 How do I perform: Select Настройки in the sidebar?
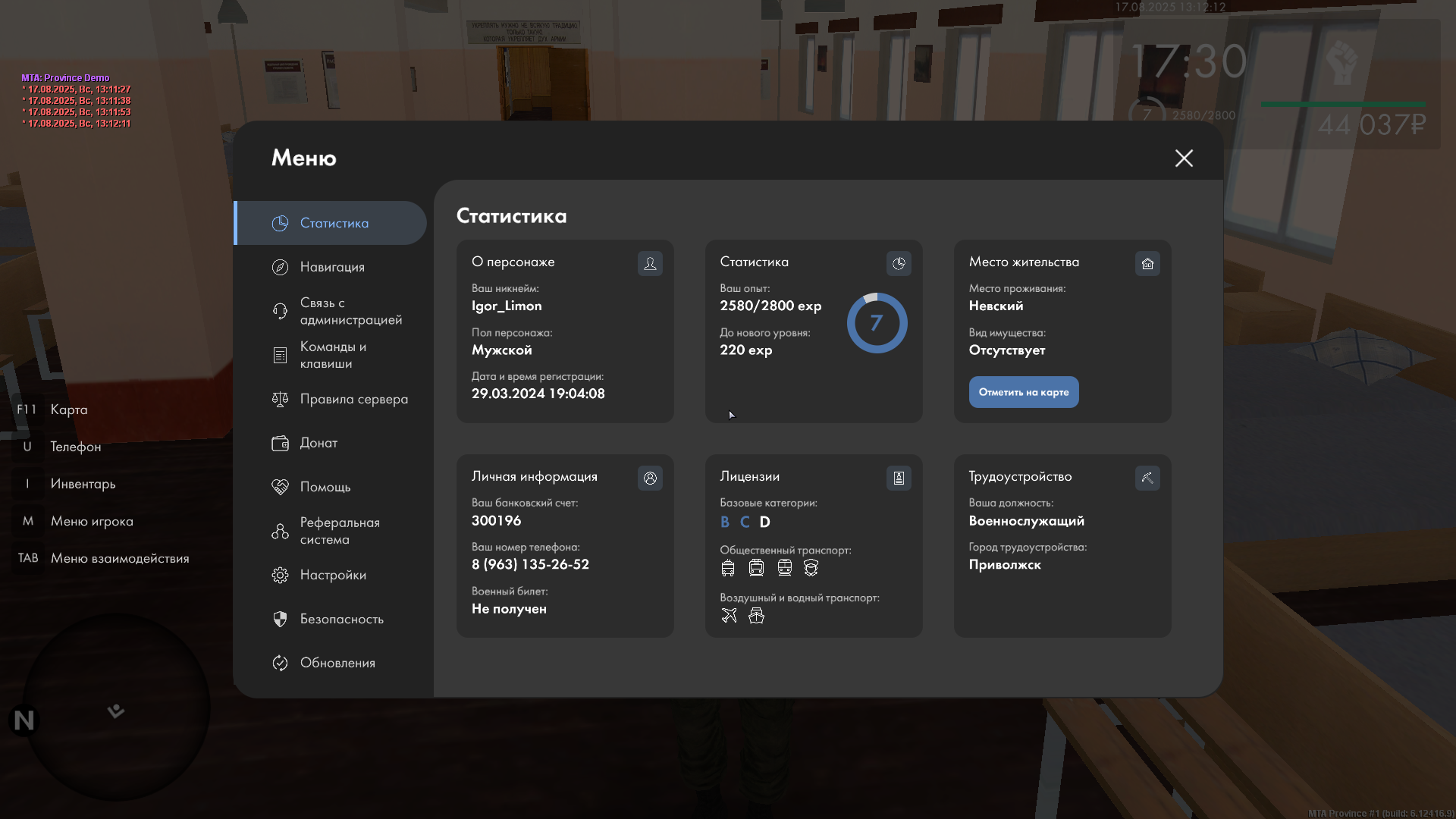333,575
